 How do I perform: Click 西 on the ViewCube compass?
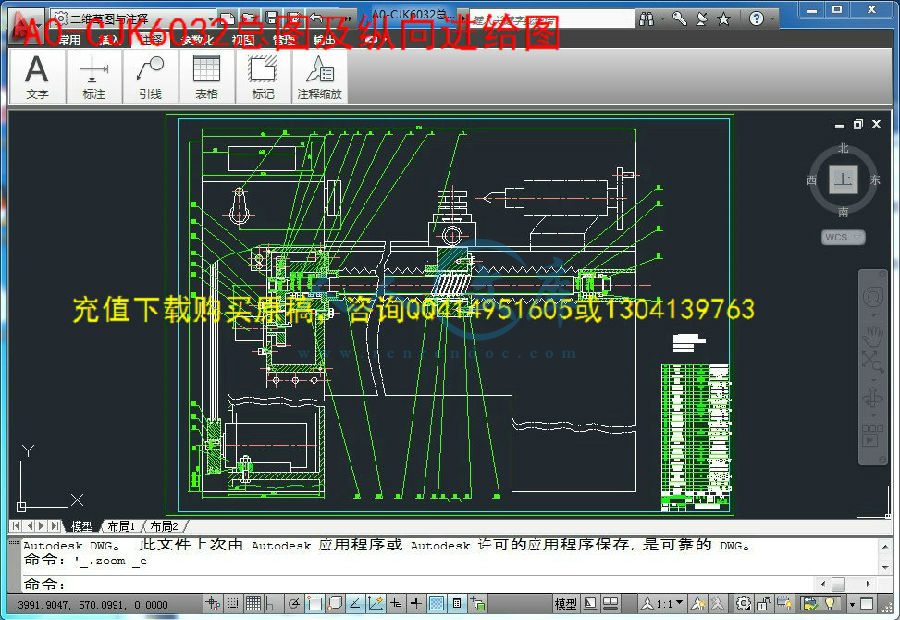(x=811, y=180)
